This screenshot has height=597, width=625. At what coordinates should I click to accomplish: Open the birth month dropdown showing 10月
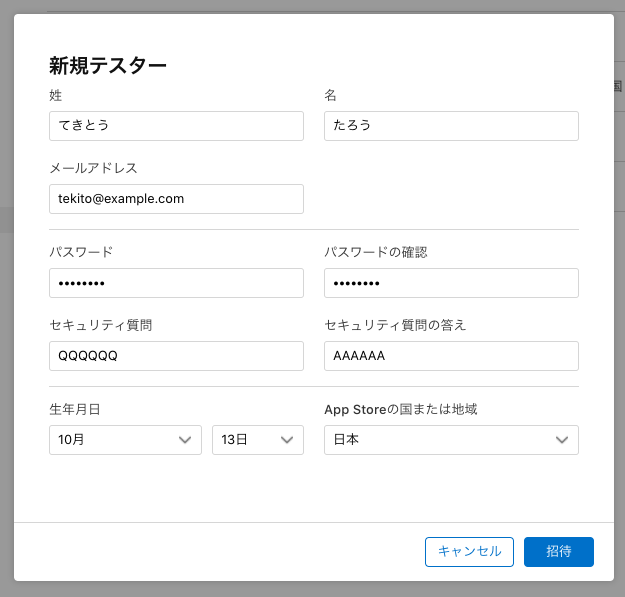(125, 440)
